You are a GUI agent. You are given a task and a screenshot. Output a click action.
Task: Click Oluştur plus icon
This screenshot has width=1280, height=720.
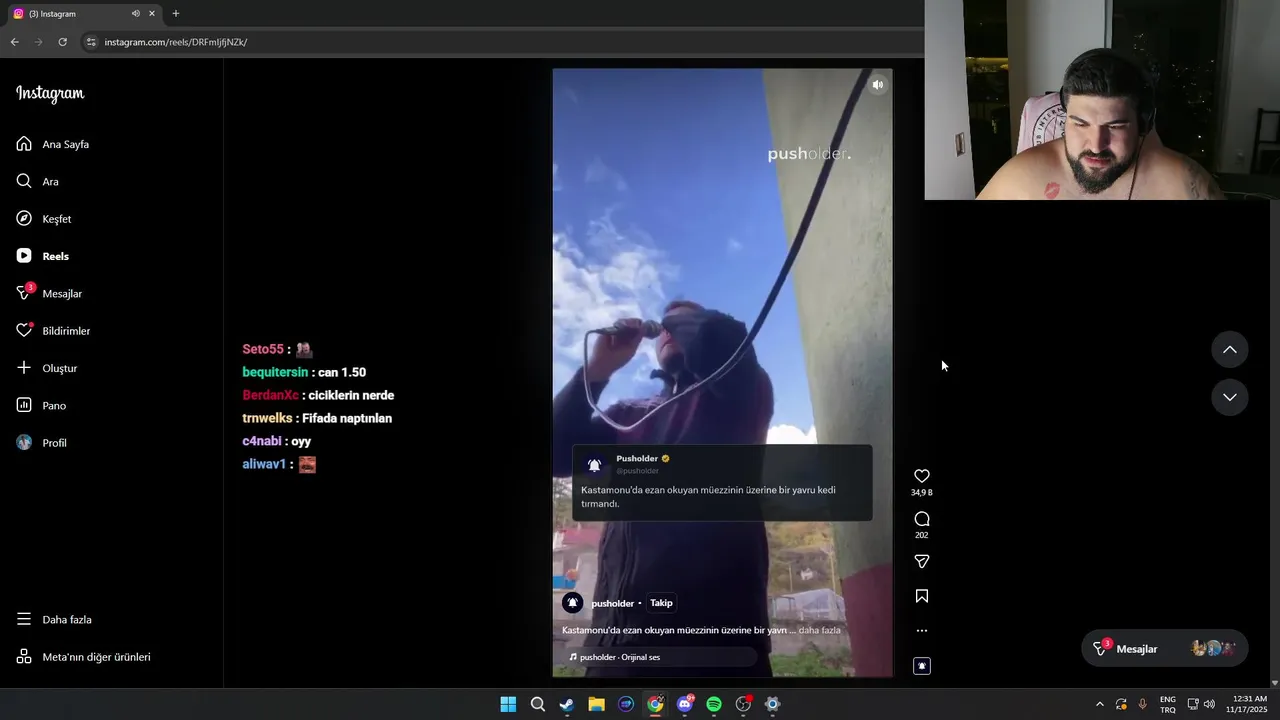pyautogui.click(x=24, y=368)
